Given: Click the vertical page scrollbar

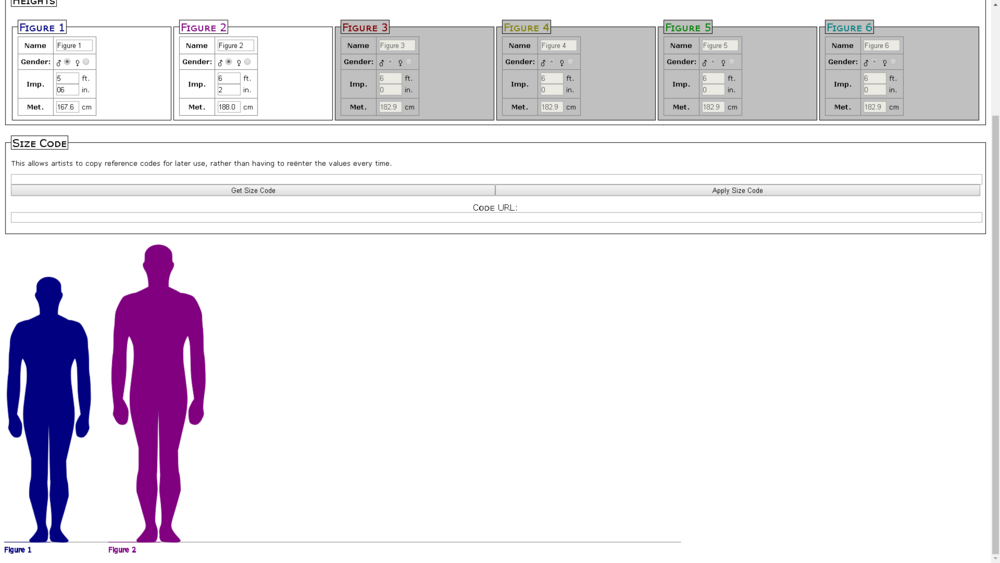Looking at the screenshot, I should 994,300.
